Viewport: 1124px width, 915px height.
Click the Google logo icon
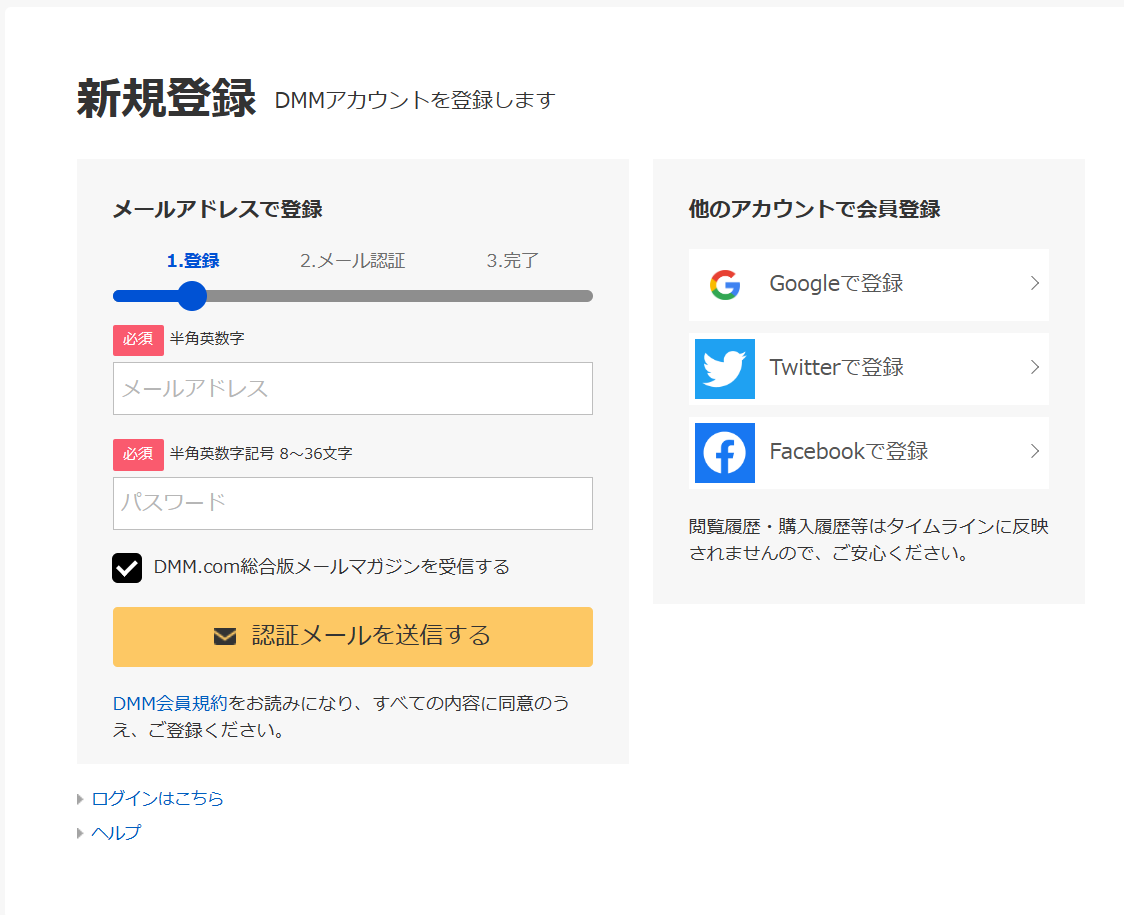click(x=725, y=285)
